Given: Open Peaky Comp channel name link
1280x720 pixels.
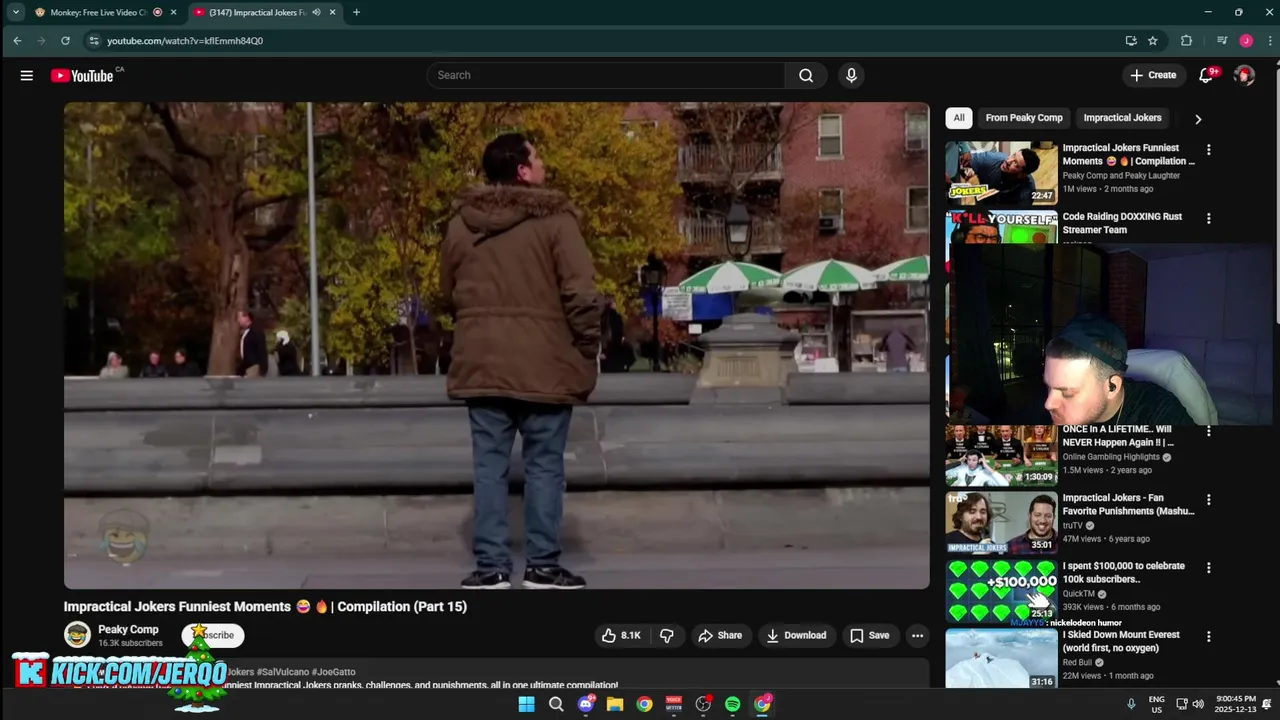Looking at the screenshot, I should [128, 630].
